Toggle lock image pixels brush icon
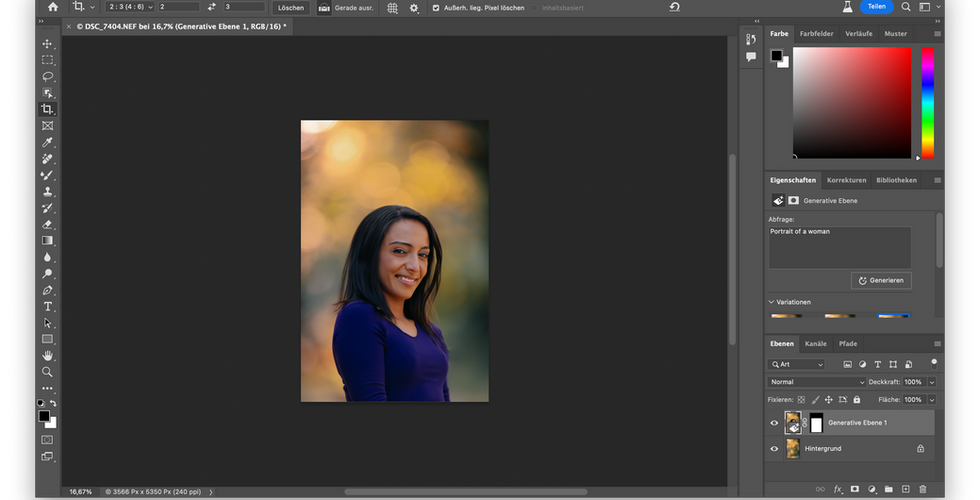The width and height of the screenshot is (980, 500). pyautogui.click(x=815, y=399)
